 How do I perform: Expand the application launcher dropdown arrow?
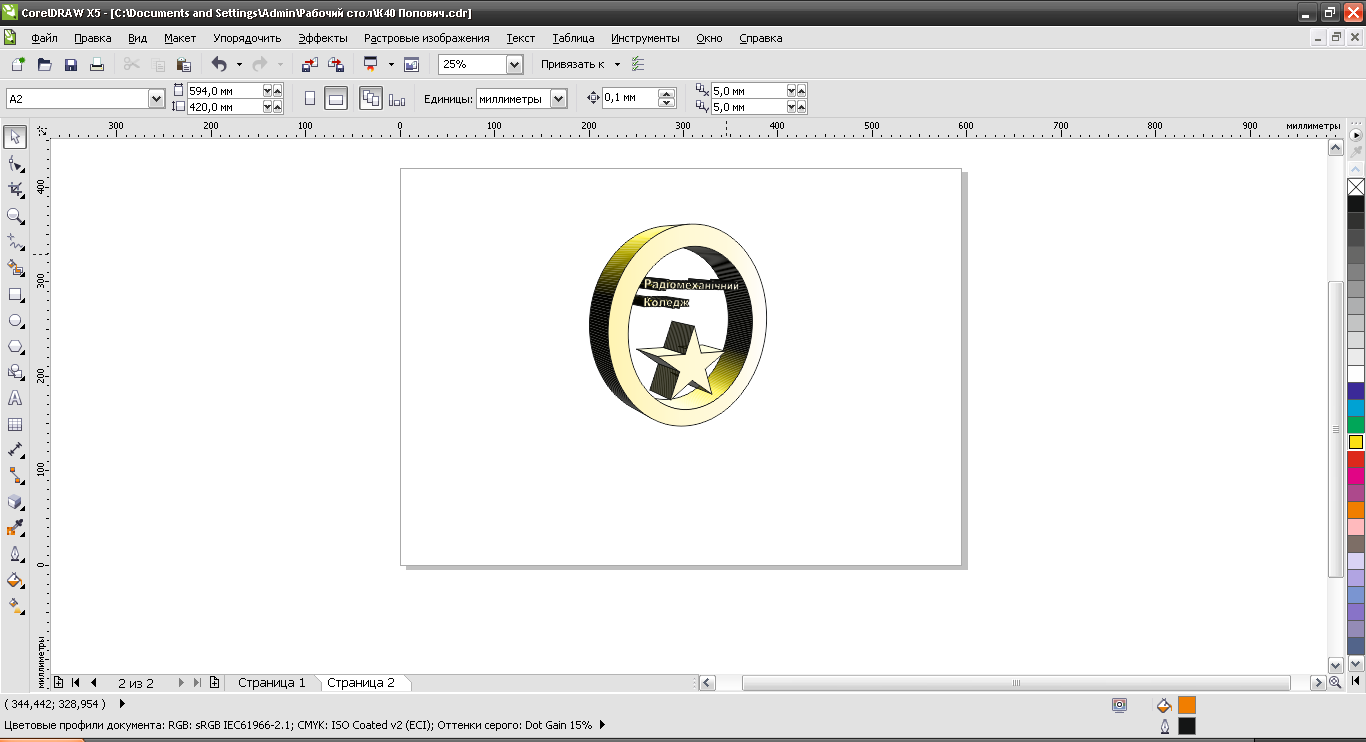click(x=391, y=64)
